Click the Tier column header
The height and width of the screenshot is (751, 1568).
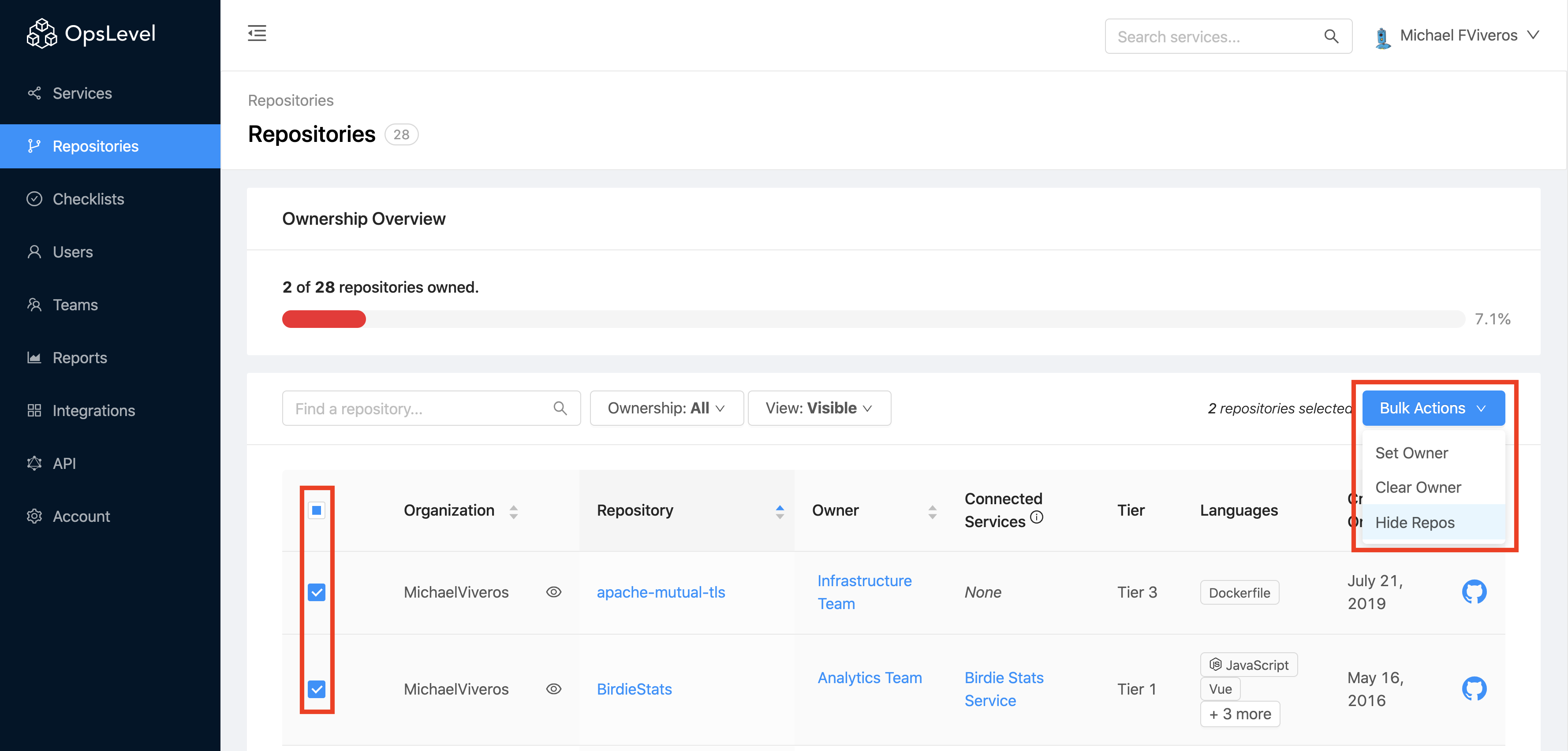point(1131,511)
